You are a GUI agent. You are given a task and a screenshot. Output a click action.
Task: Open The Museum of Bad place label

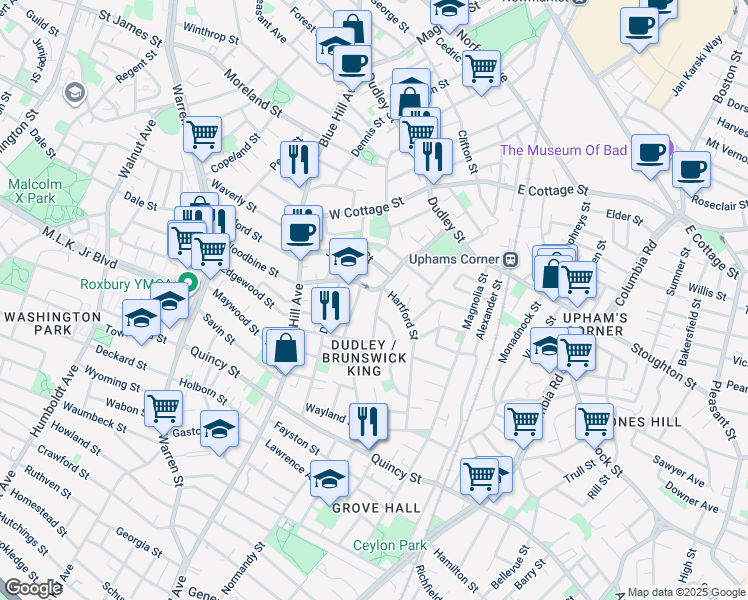pos(563,151)
